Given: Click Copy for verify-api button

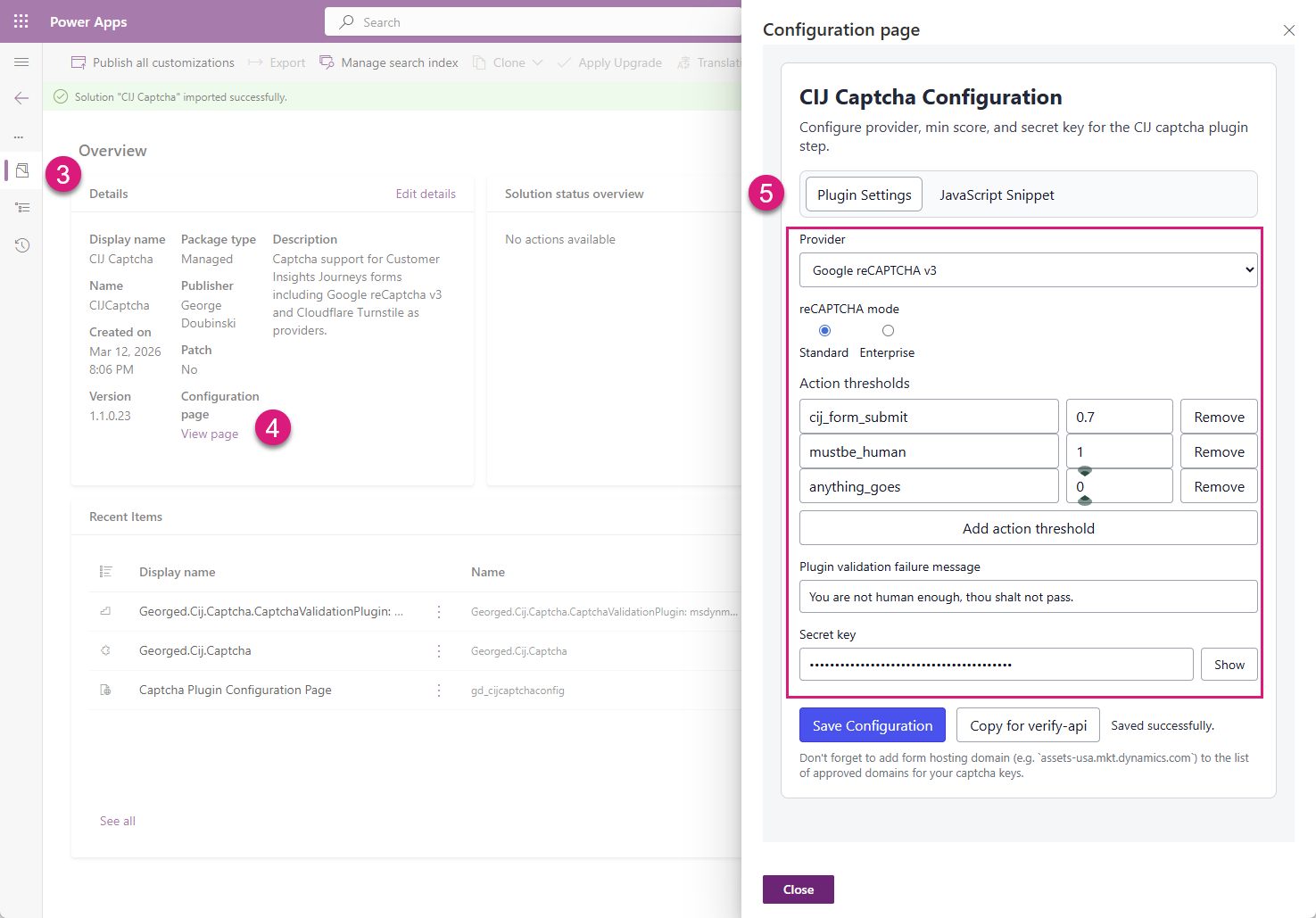Looking at the screenshot, I should coord(1028,725).
